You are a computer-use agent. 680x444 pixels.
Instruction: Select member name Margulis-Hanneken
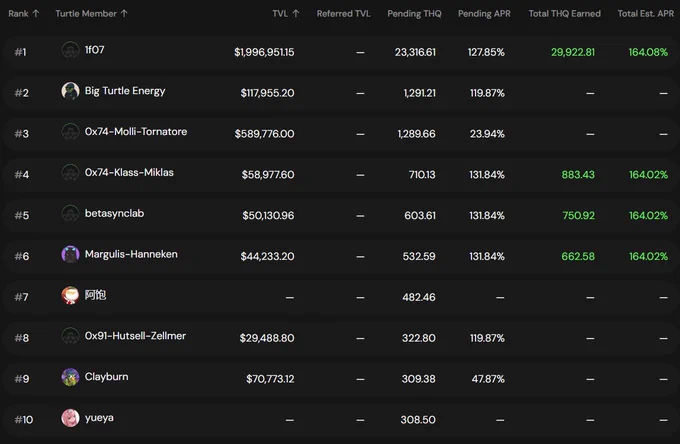pos(131,255)
